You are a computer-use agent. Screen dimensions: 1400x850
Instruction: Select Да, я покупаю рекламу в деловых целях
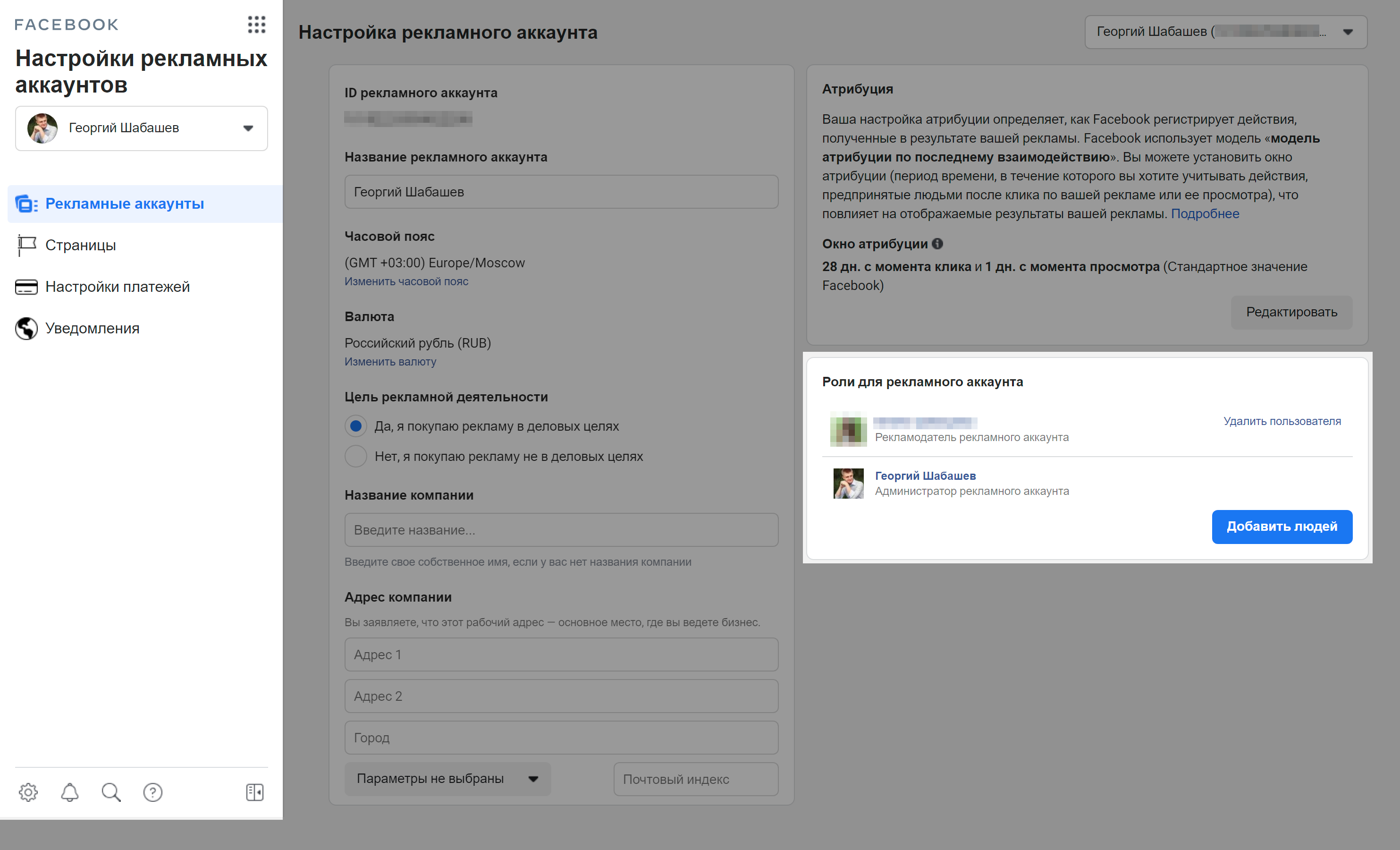click(x=356, y=426)
